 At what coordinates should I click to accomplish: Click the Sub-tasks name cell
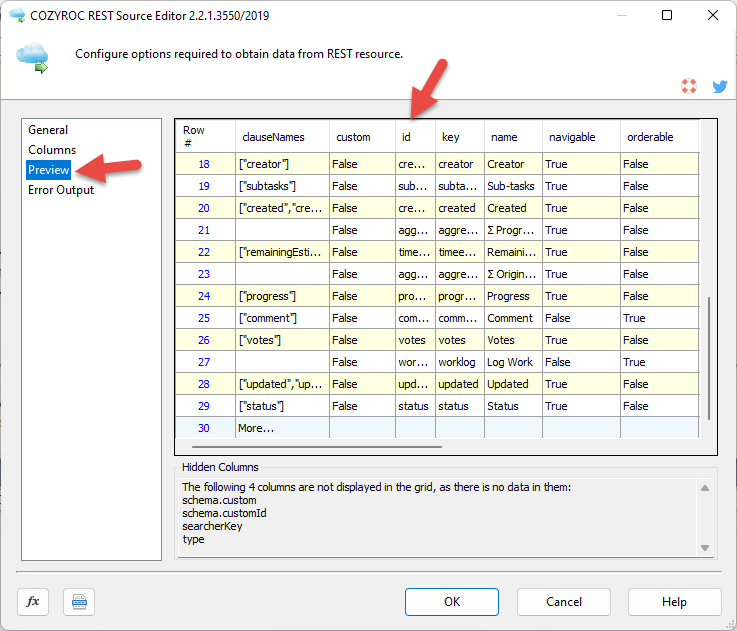click(513, 186)
